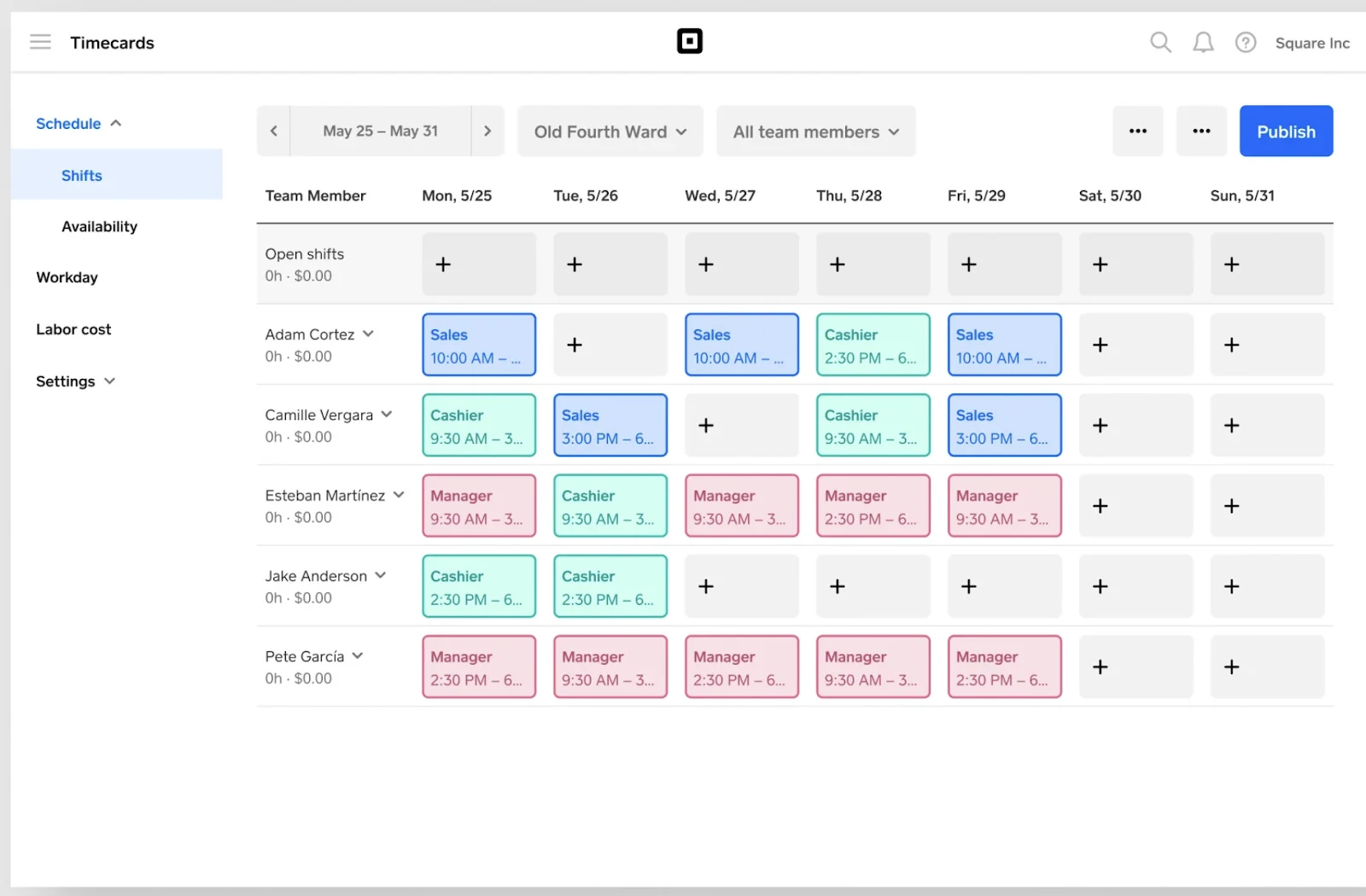The width and height of the screenshot is (1366, 896).
Task: Add open shift on Thu, 5/28
Action: pyautogui.click(x=873, y=265)
